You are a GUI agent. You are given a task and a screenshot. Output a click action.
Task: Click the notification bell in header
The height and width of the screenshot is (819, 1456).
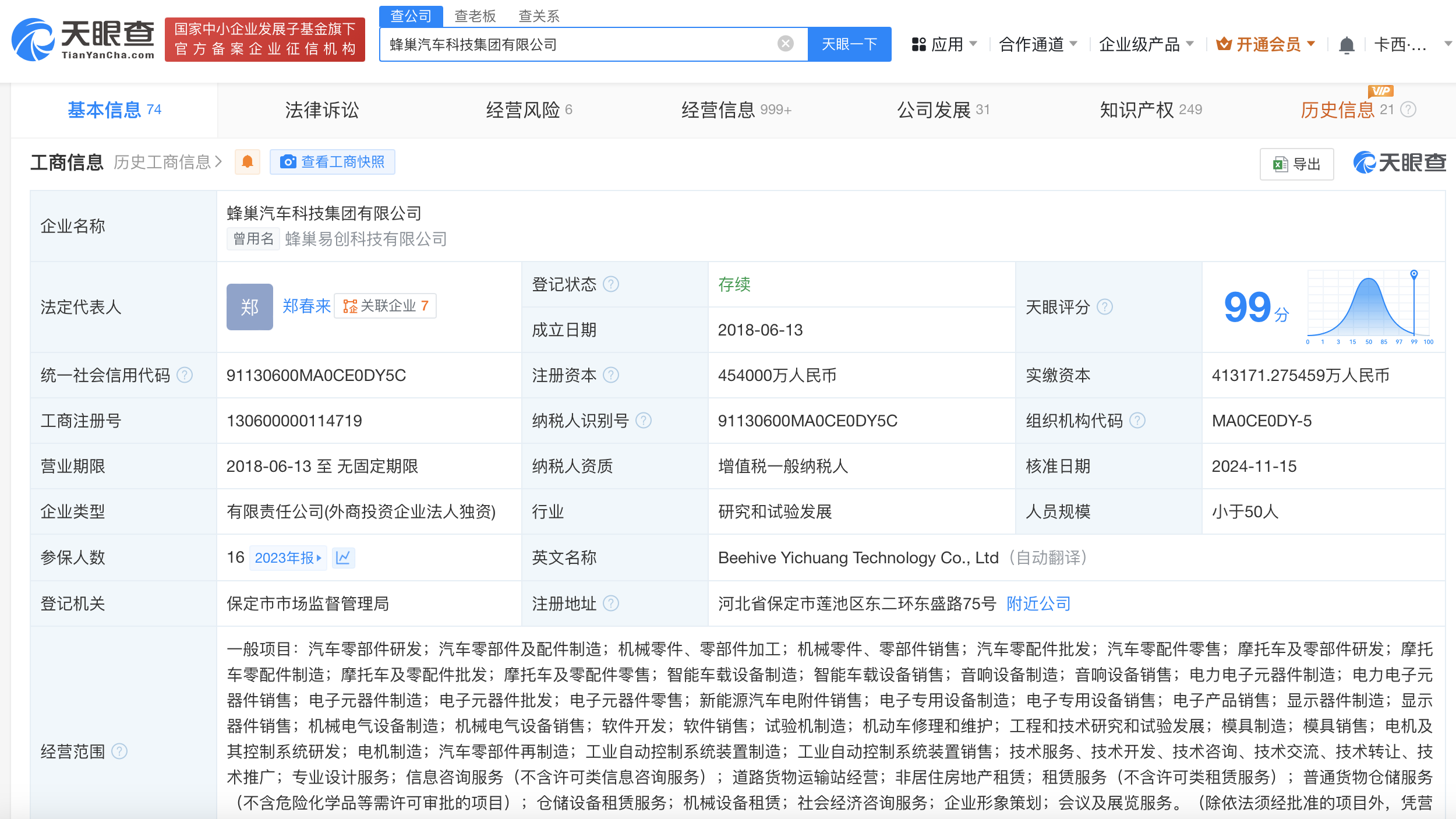[x=1346, y=45]
